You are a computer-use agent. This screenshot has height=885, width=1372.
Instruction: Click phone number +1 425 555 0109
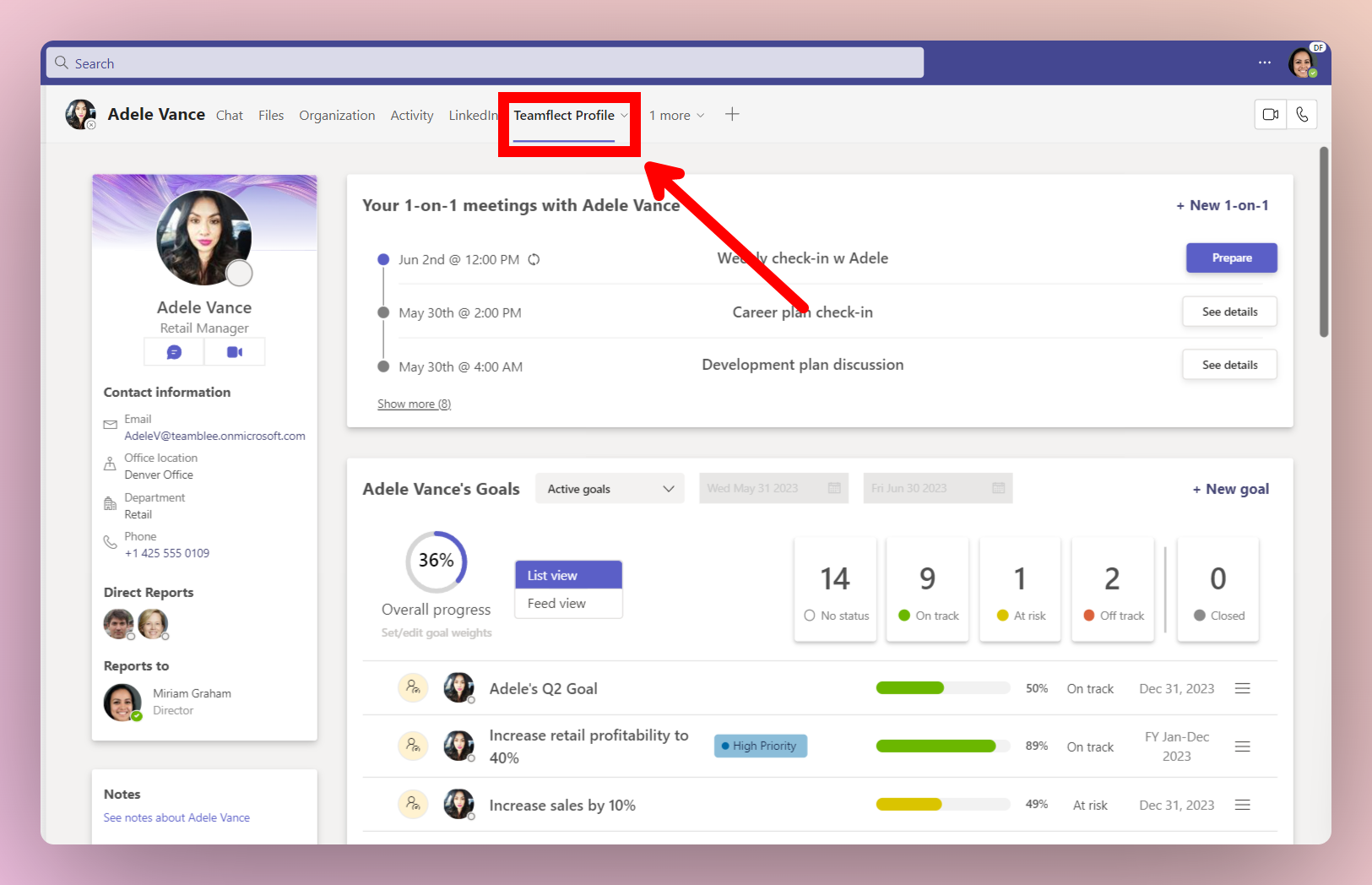[x=167, y=553]
